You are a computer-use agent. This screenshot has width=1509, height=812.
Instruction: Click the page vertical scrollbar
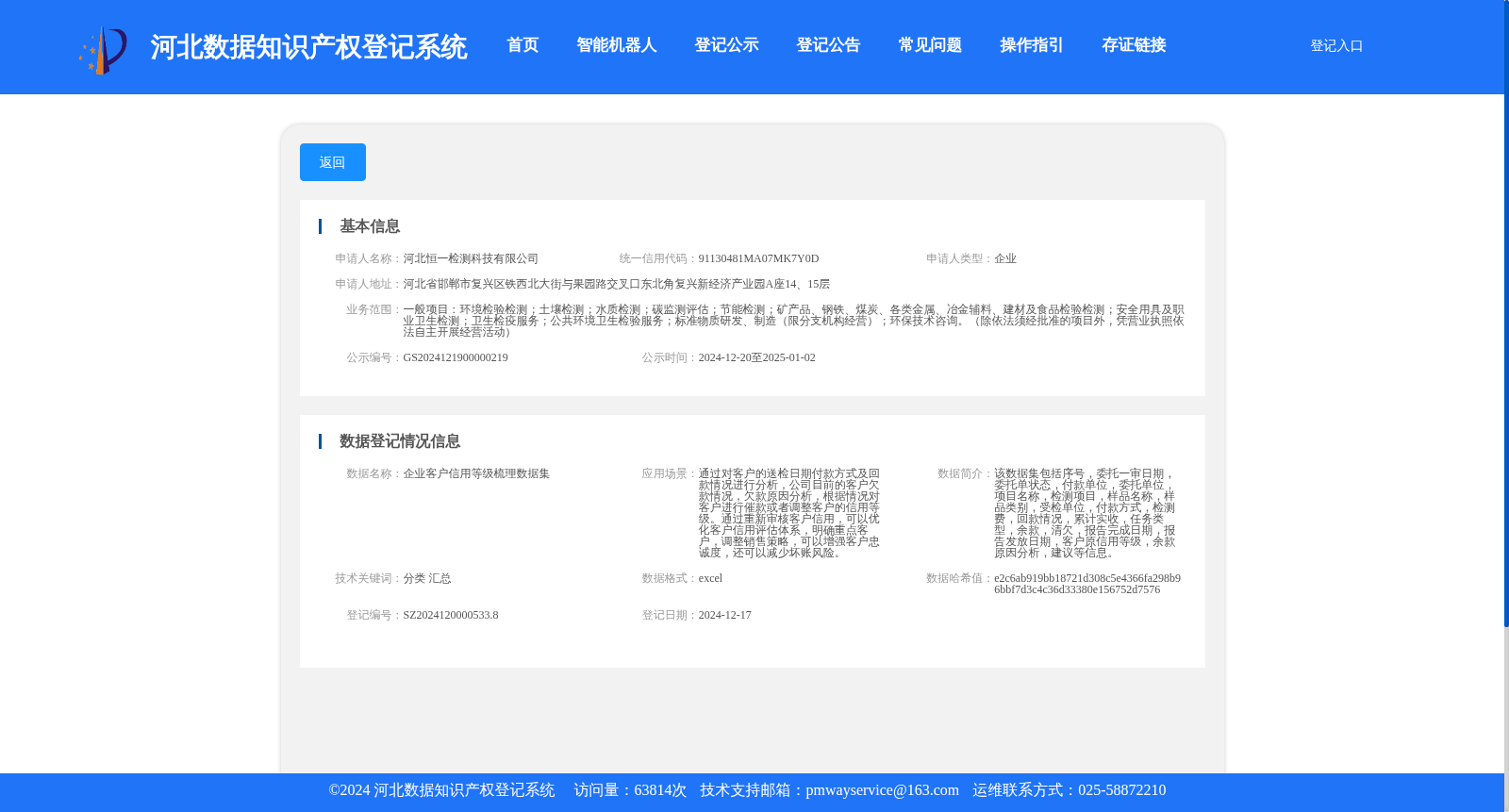tap(1506, 313)
